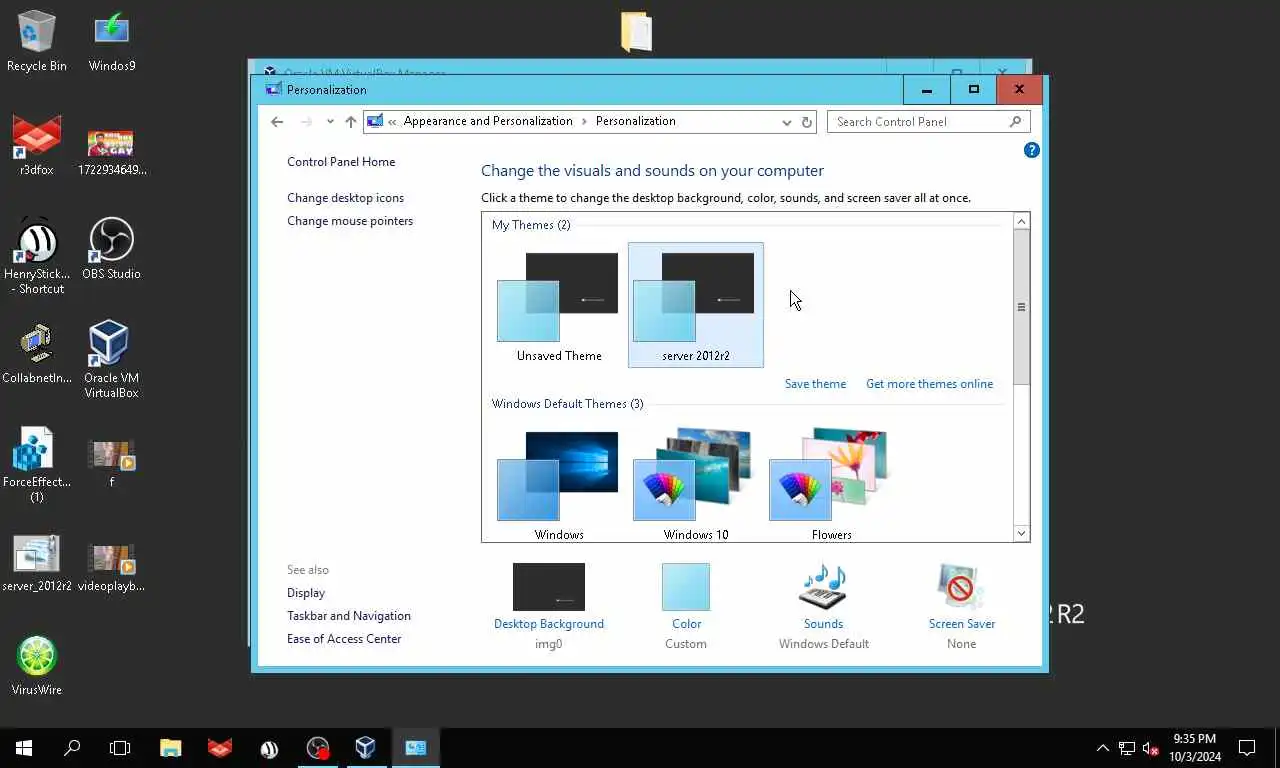Click the Personalization taskbar button

(416, 747)
